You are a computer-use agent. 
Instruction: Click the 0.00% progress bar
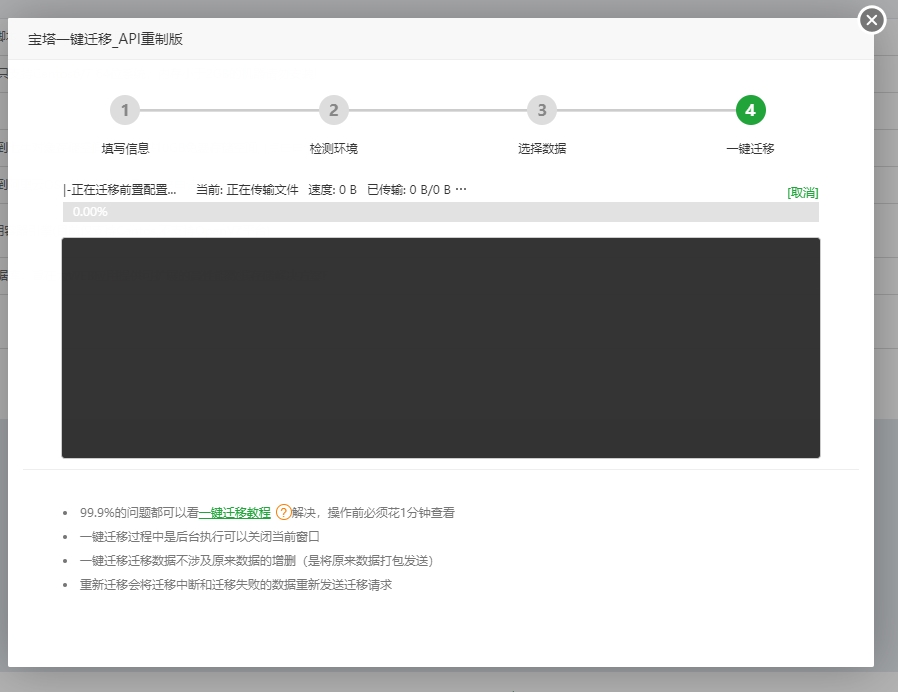(440, 212)
